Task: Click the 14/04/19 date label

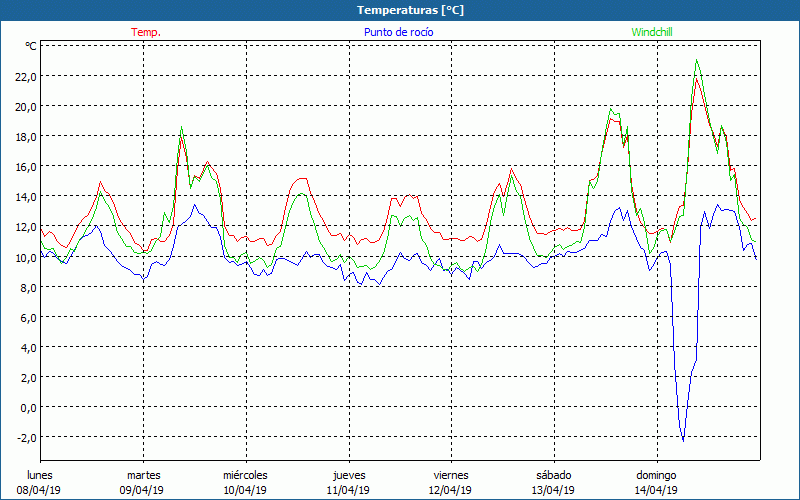Action: (656, 490)
